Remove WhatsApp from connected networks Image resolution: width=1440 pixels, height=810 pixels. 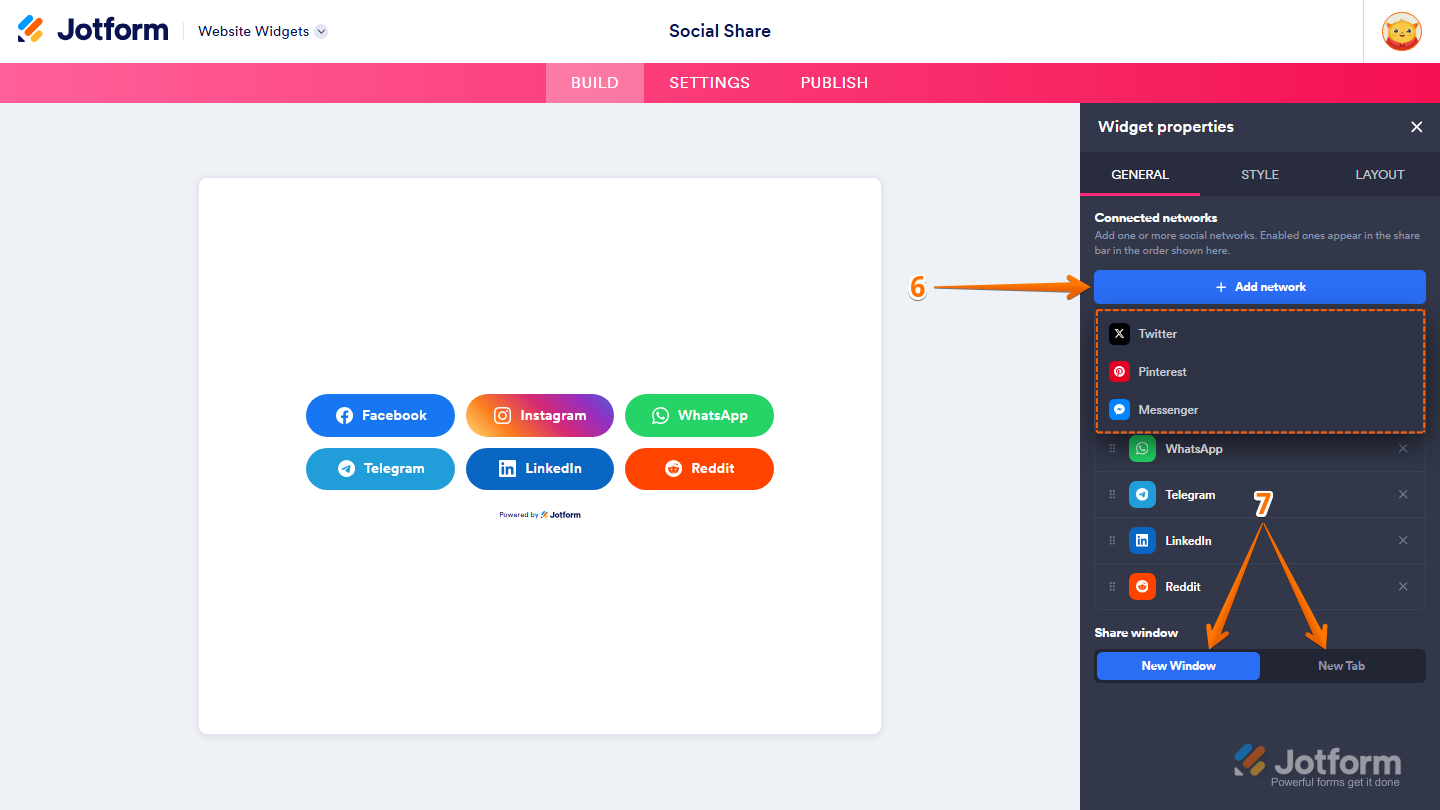[x=1403, y=449]
